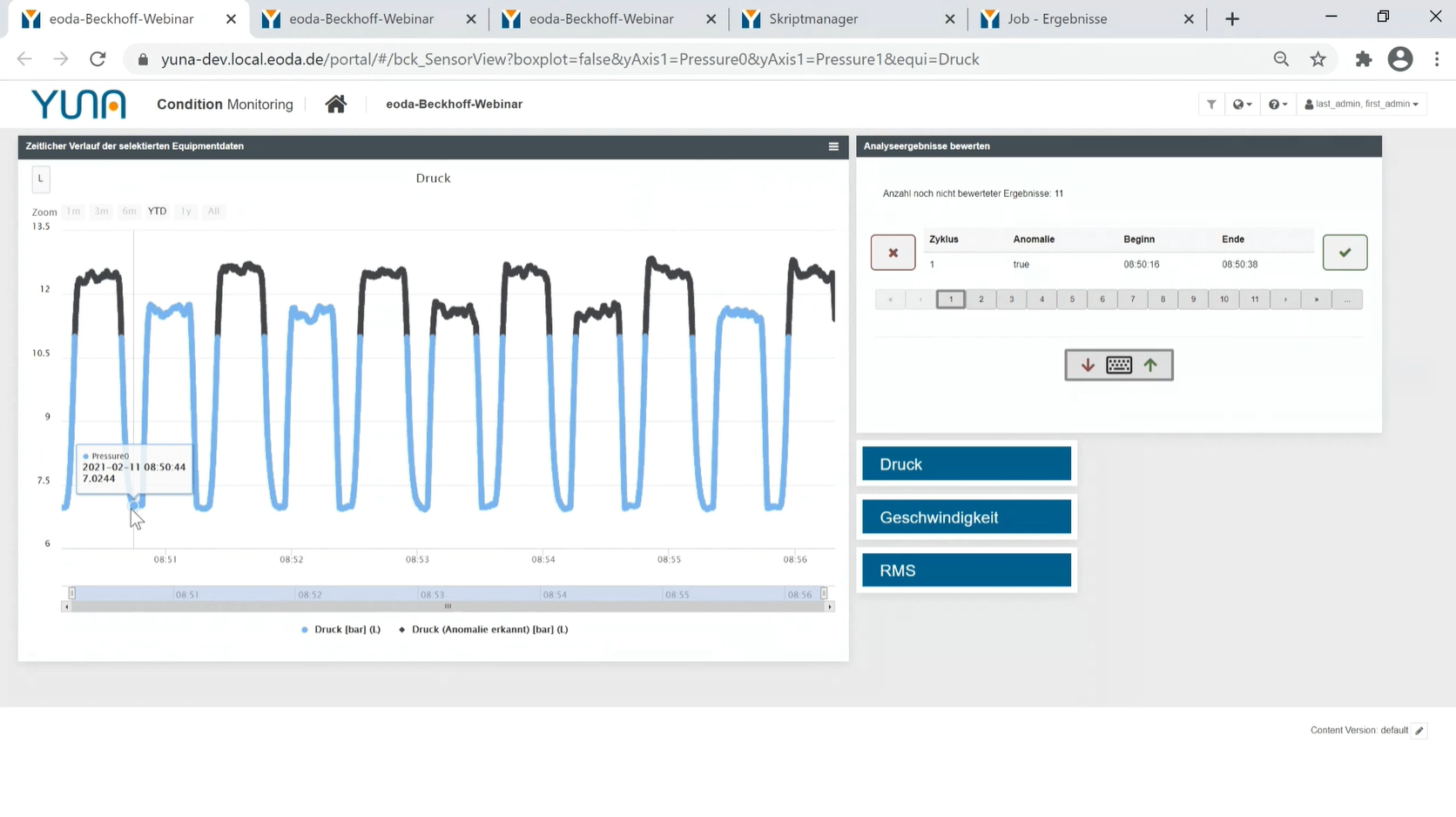Click the zoom magnifier icon in address bar

(x=1281, y=59)
